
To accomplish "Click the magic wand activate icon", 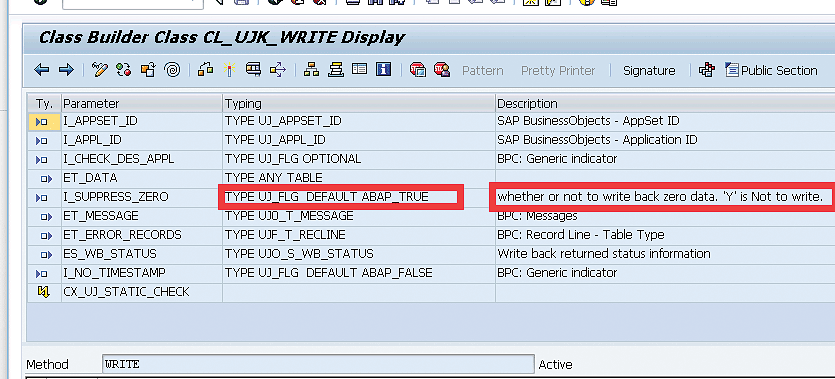I will 229,70.
